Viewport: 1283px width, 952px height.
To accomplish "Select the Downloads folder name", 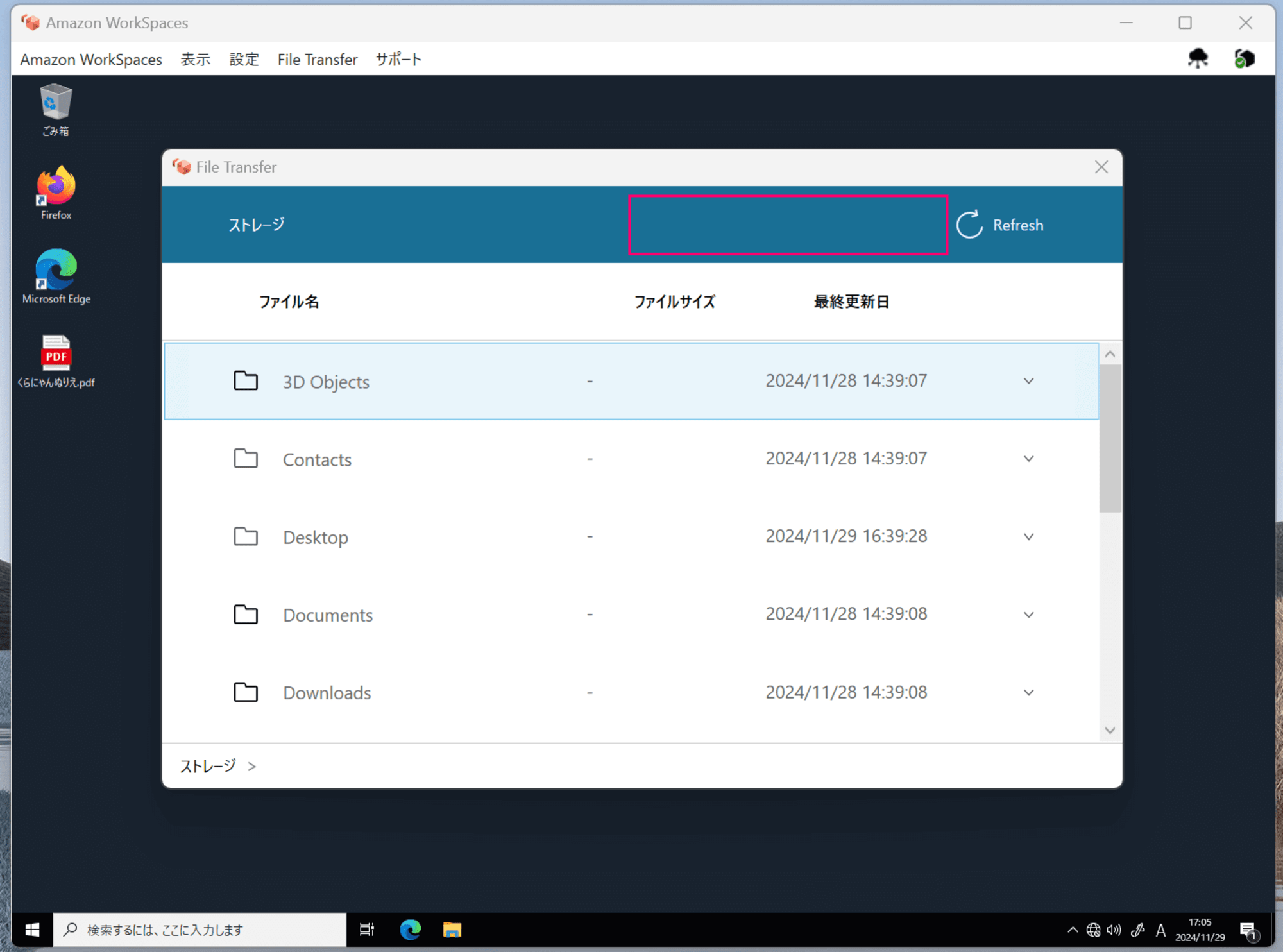I will pyautogui.click(x=327, y=692).
